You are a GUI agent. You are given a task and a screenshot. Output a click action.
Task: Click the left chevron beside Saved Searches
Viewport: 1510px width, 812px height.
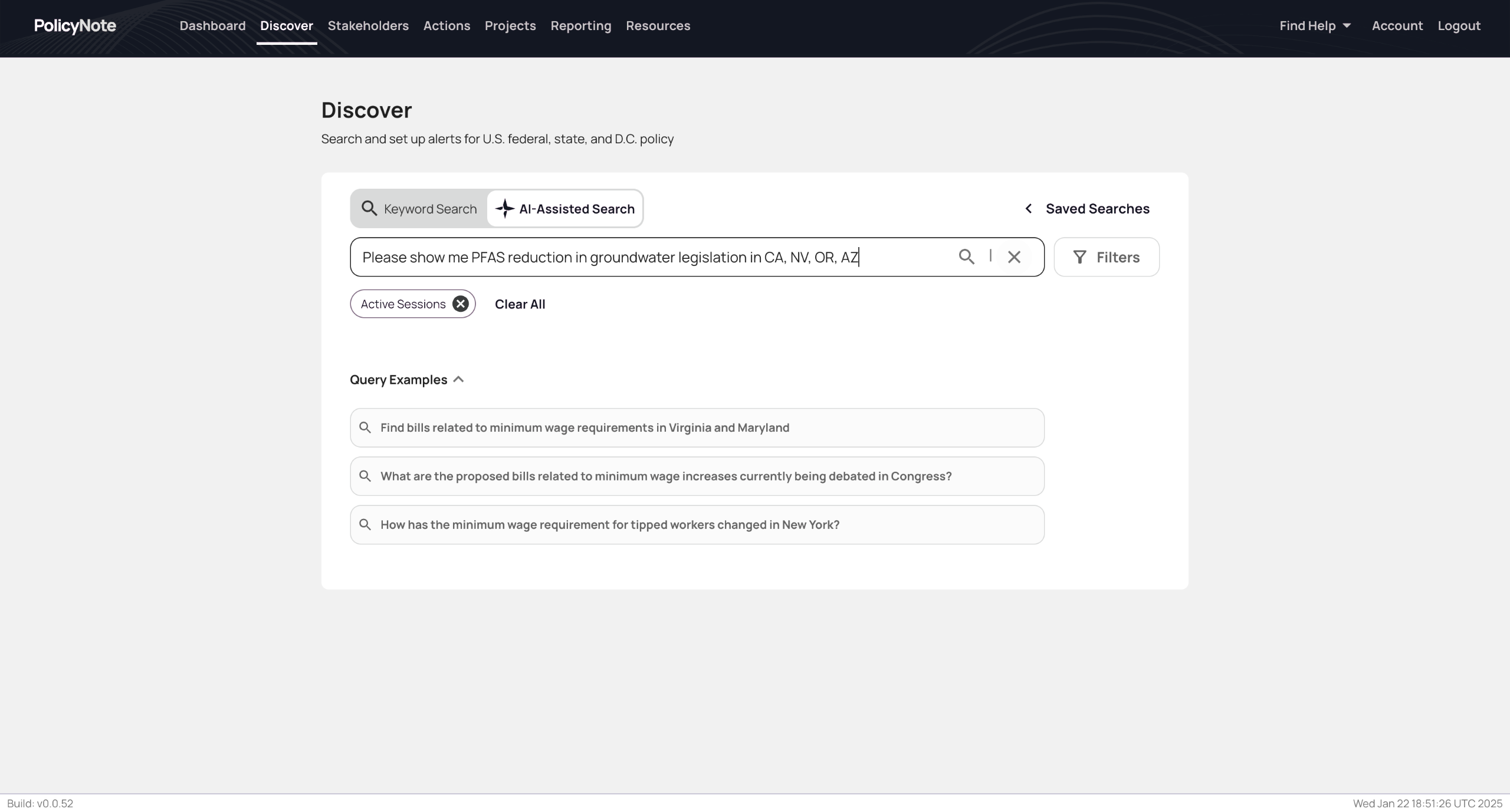coord(1028,209)
